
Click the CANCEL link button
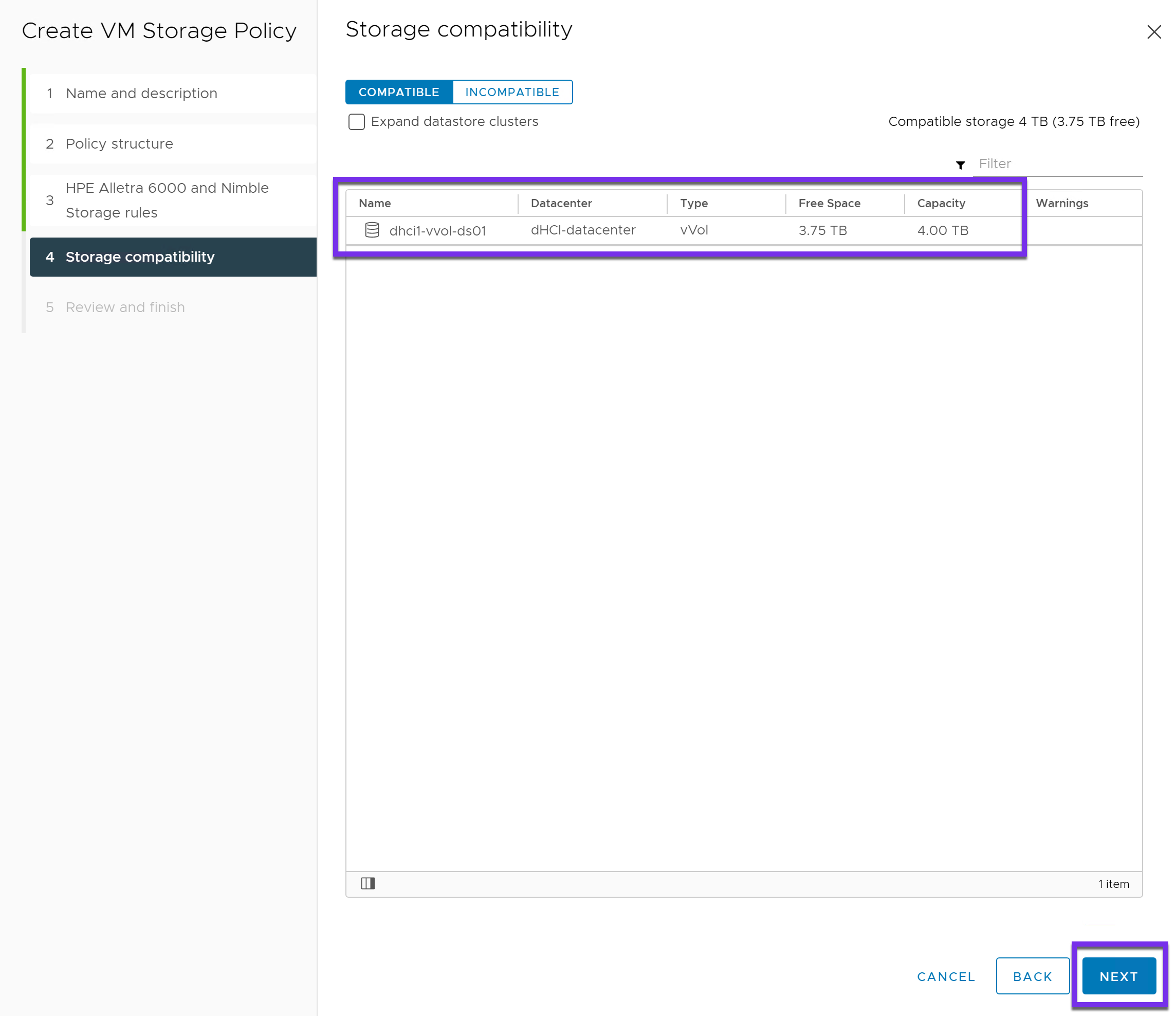[946, 976]
